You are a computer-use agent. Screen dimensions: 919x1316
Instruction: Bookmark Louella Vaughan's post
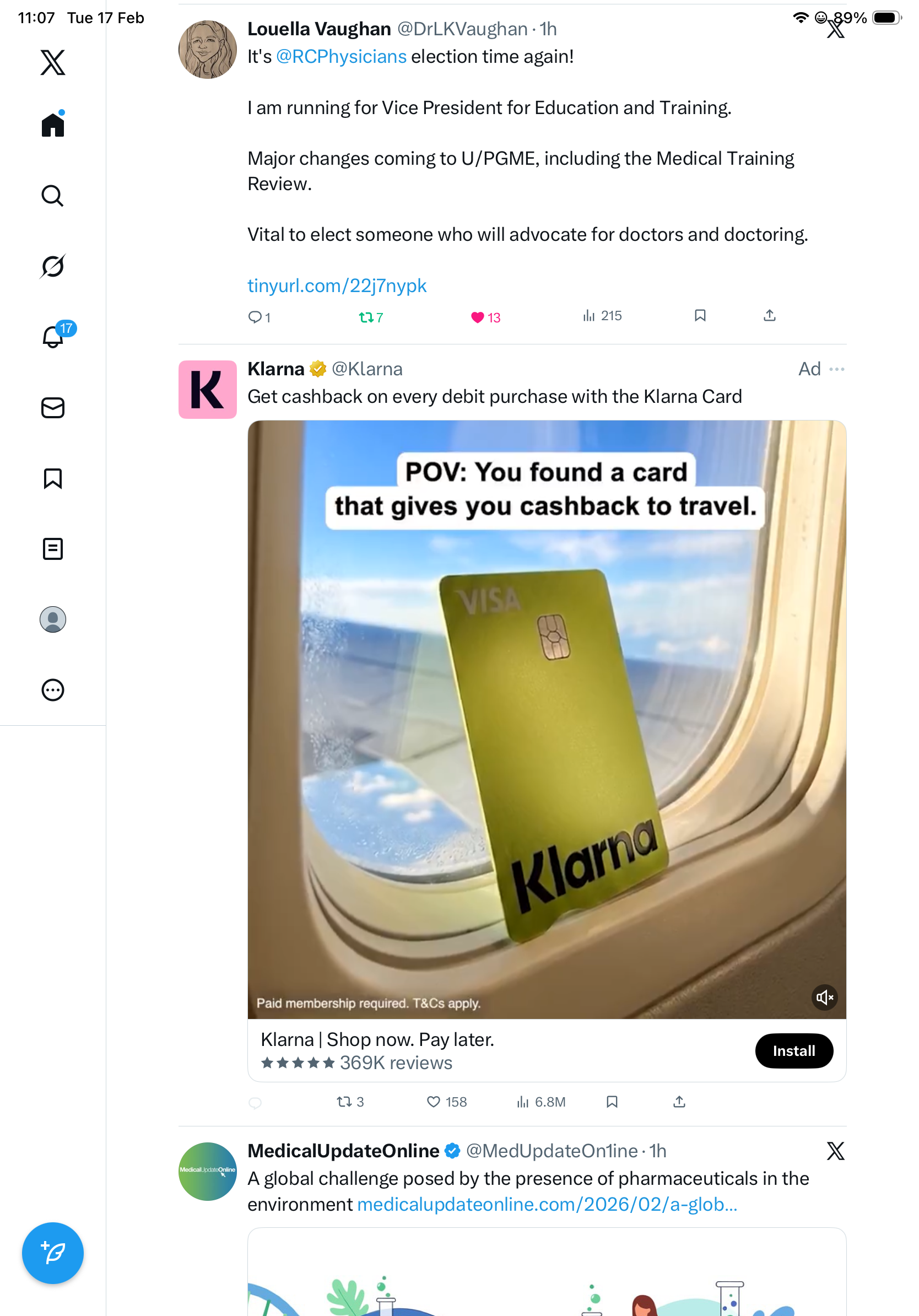pyautogui.click(x=700, y=316)
